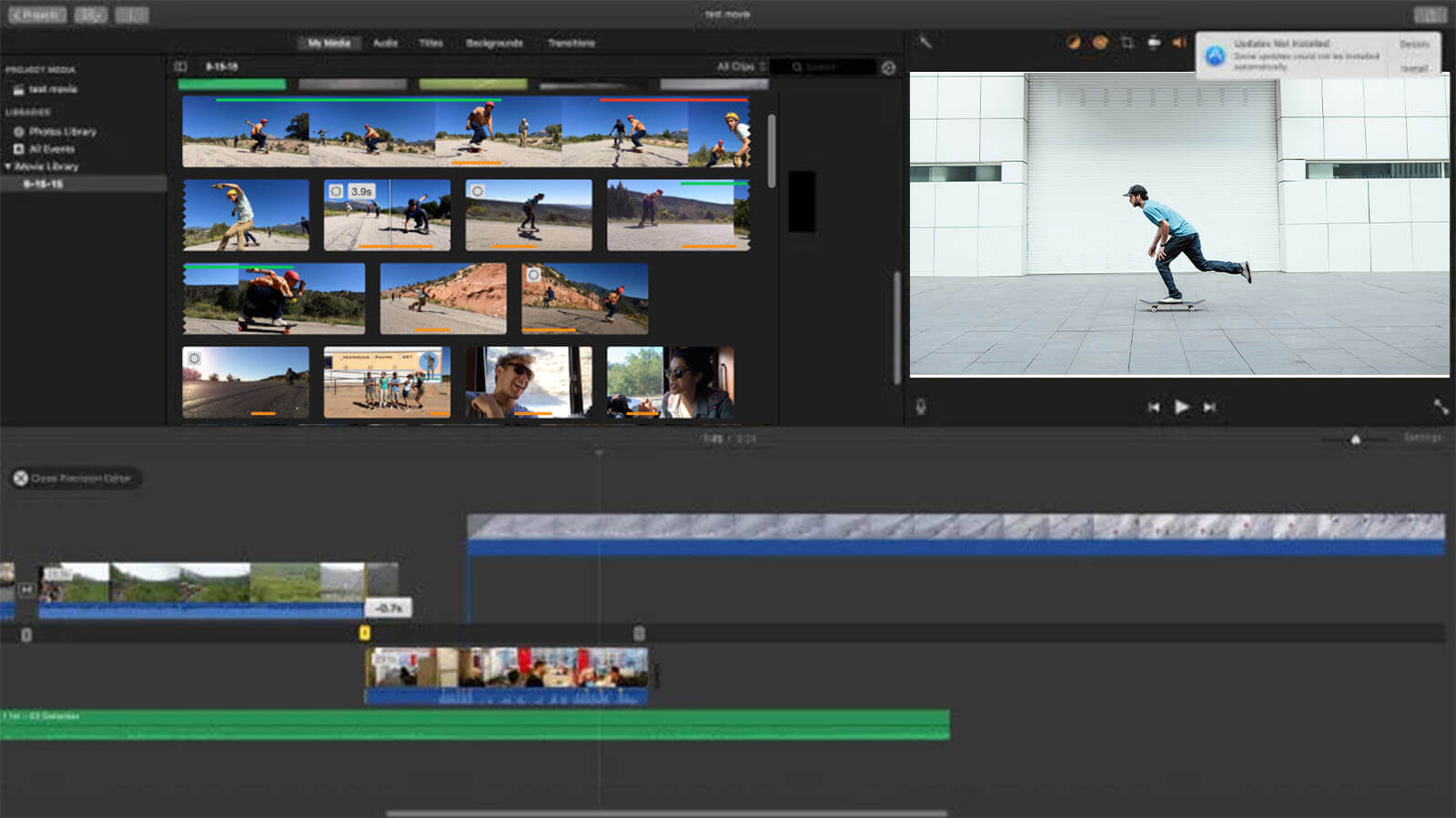Open the color balance tool

(1074, 42)
